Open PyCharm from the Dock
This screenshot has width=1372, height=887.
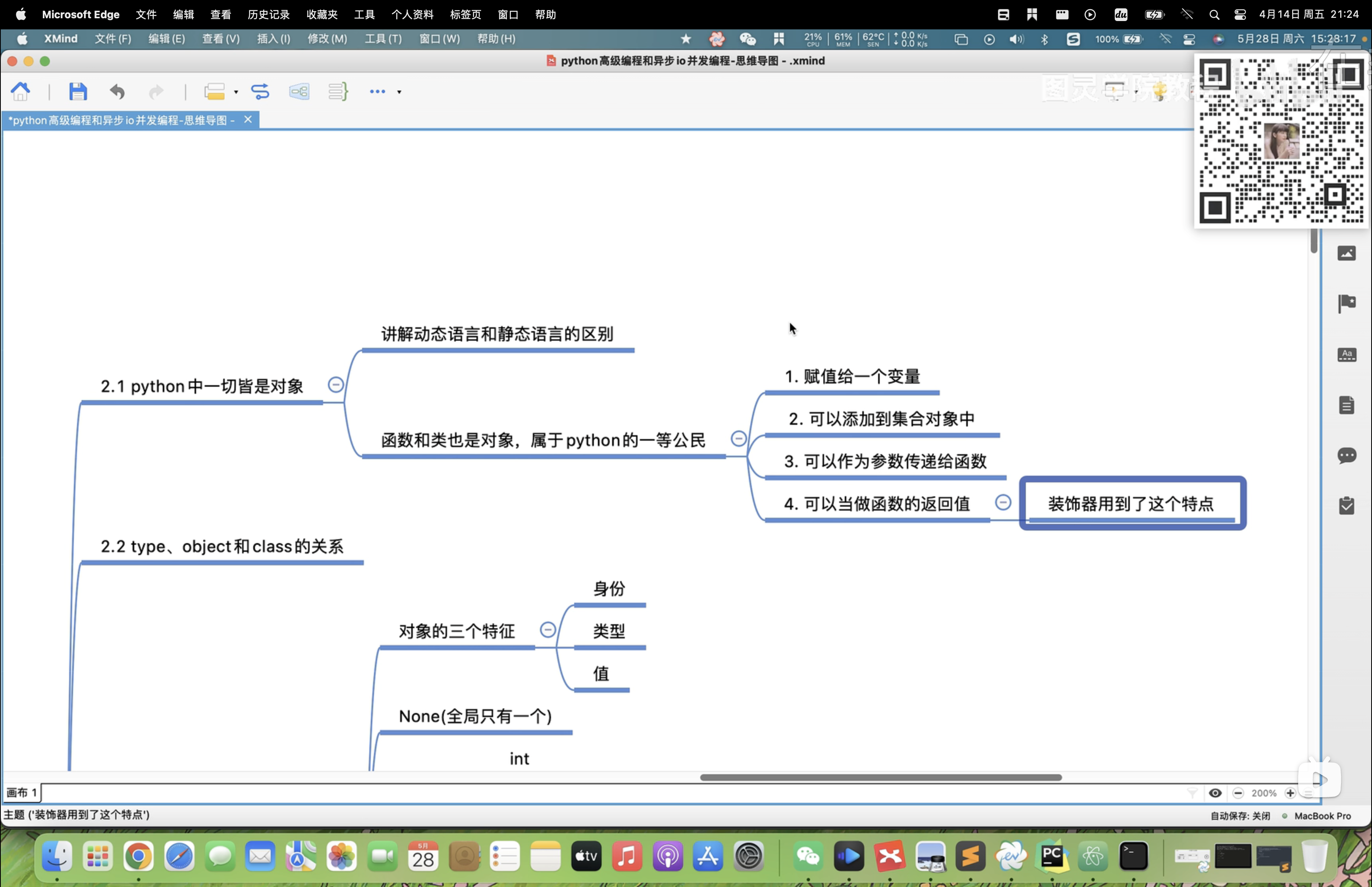(x=1052, y=856)
